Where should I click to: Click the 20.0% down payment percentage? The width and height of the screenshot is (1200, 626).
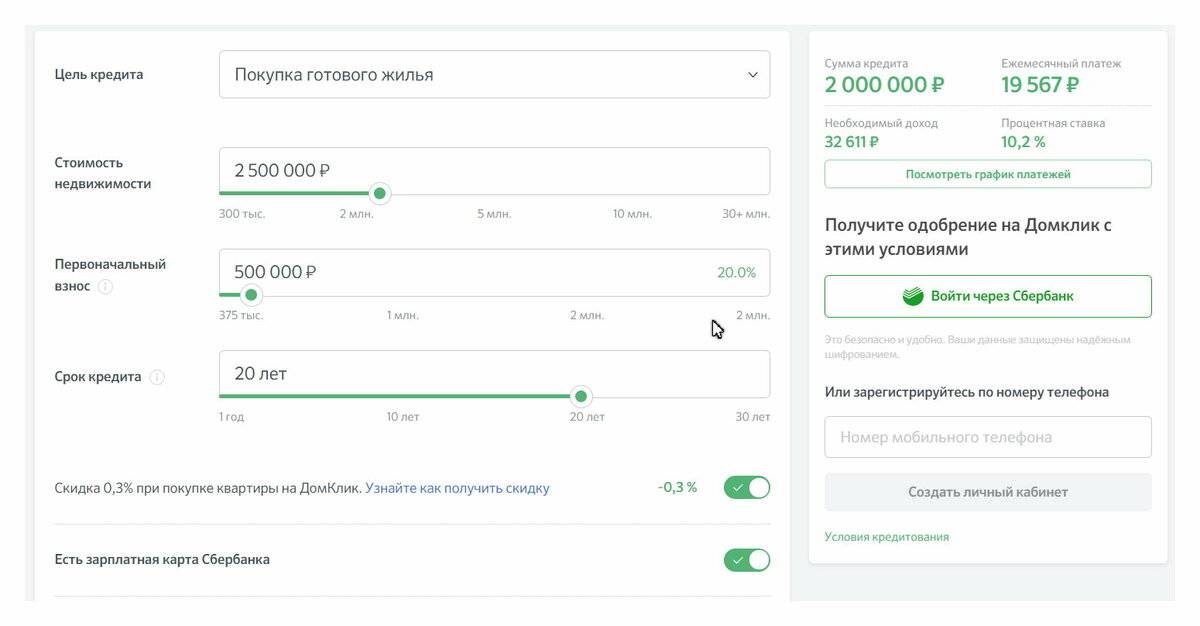(x=737, y=272)
